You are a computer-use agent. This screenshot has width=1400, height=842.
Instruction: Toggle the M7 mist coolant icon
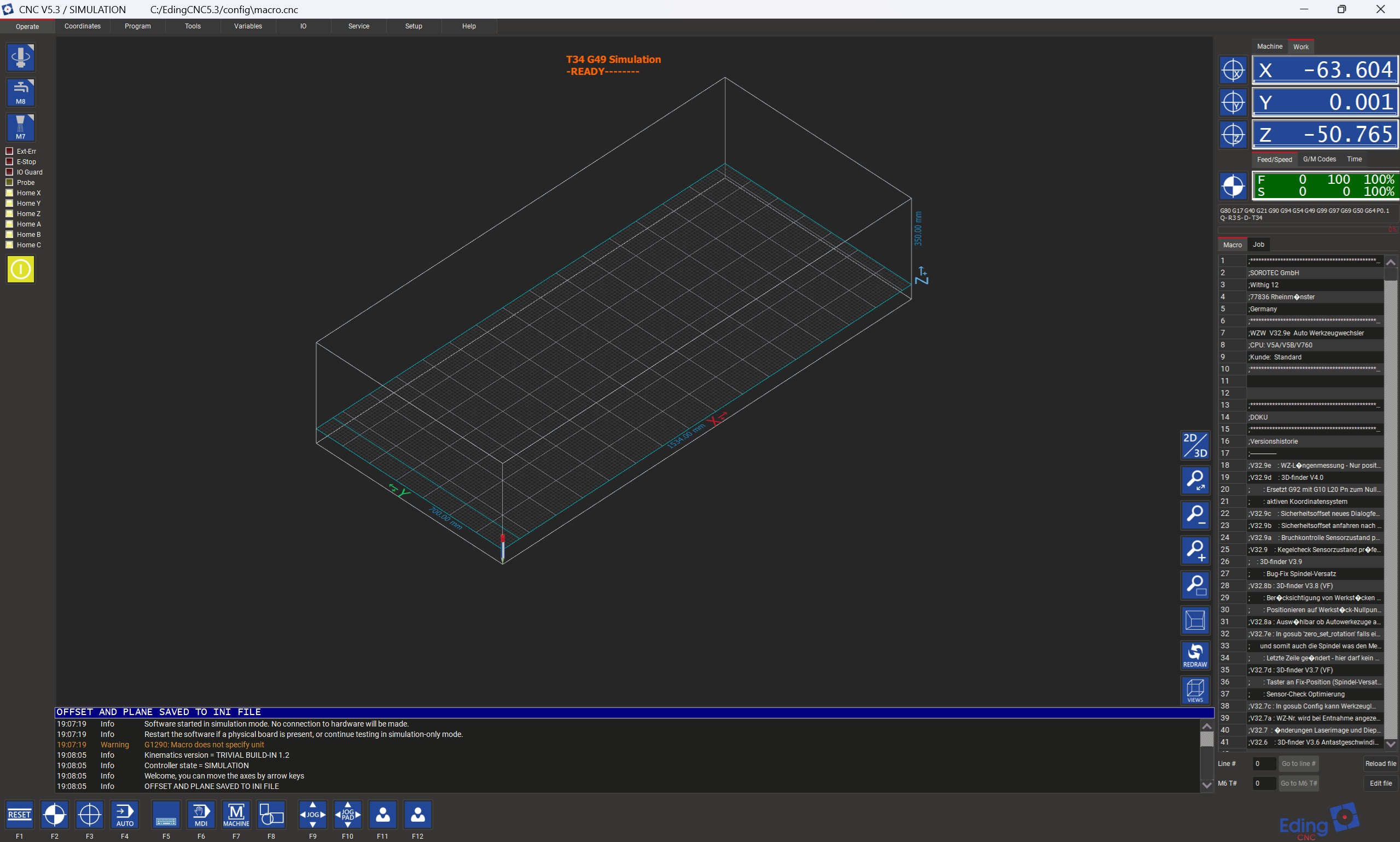pyautogui.click(x=21, y=127)
